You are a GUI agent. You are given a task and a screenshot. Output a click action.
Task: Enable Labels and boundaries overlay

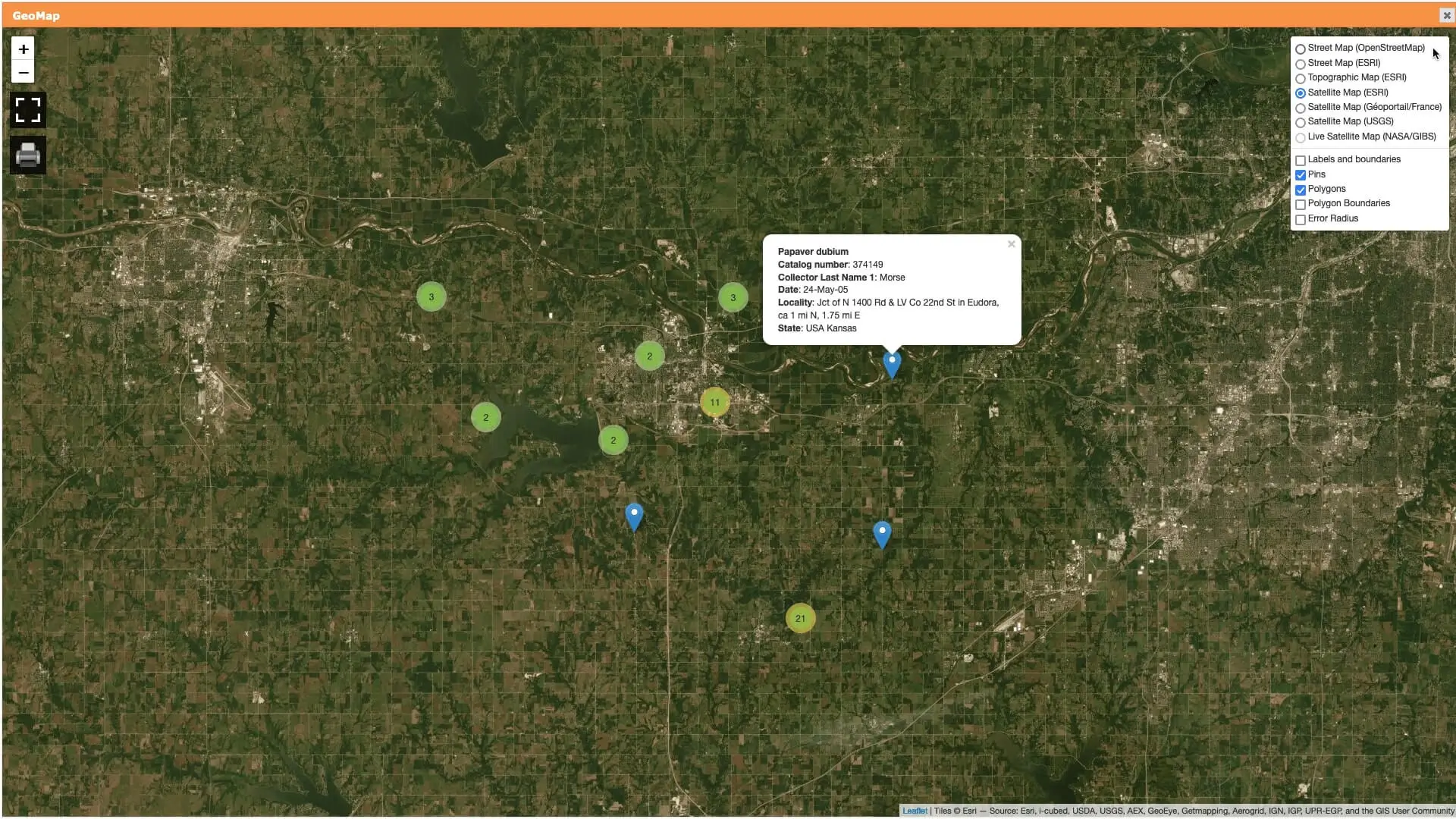coord(1301,160)
